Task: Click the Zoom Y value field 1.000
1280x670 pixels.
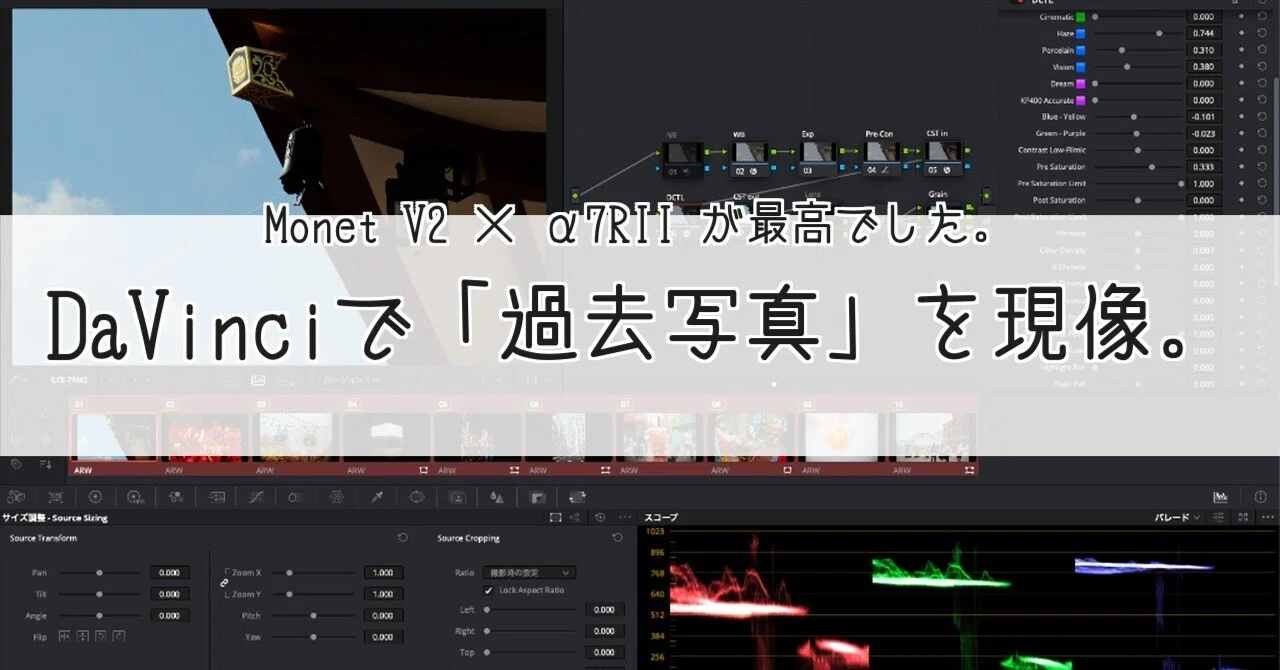Action: [384, 594]
